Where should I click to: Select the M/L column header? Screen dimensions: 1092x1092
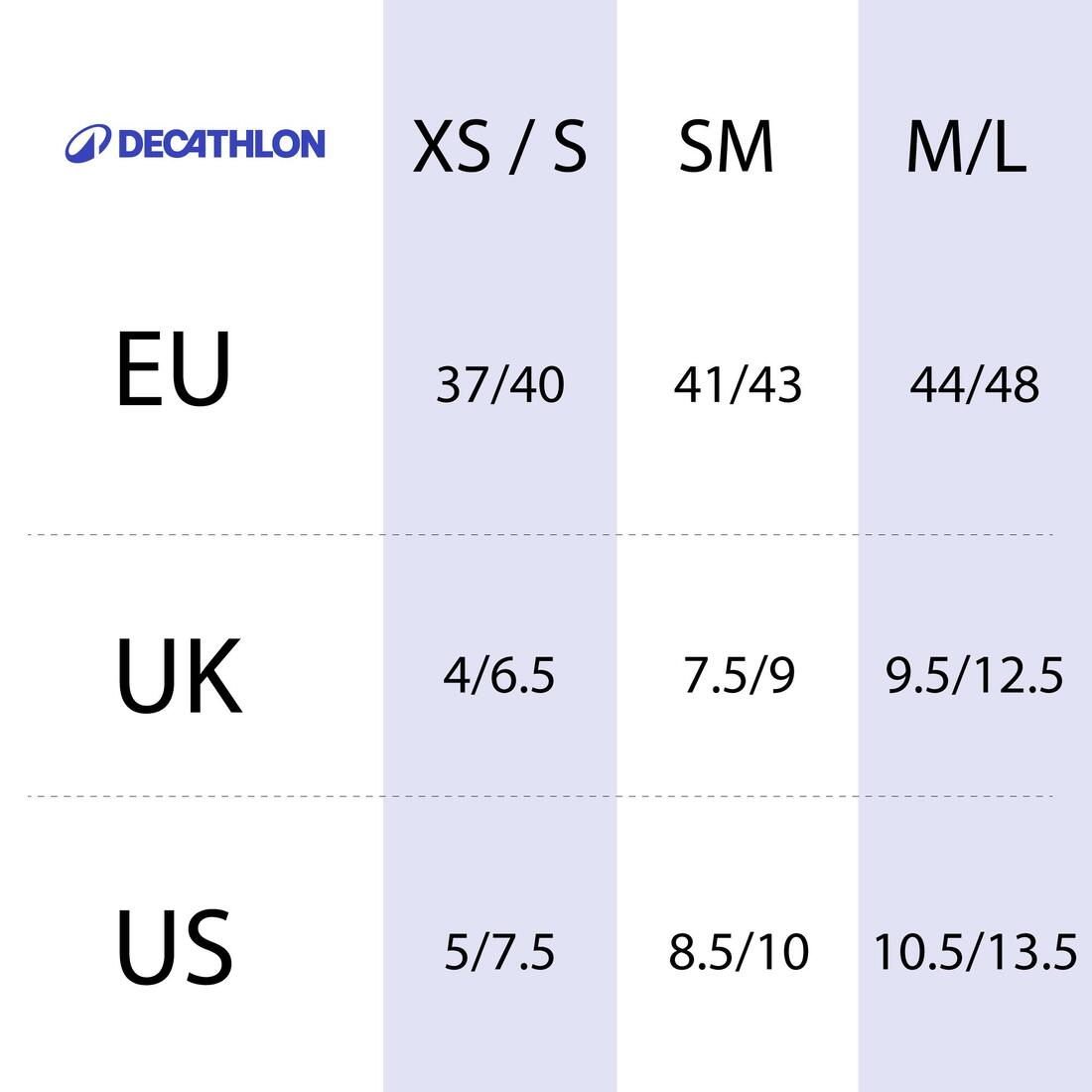966,149
